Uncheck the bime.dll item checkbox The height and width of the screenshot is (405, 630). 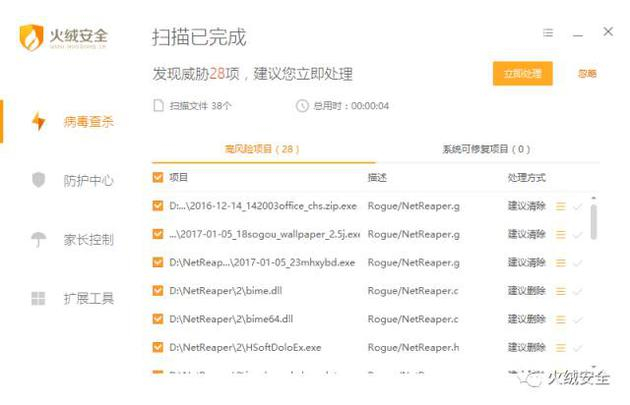tap(158, 290)
